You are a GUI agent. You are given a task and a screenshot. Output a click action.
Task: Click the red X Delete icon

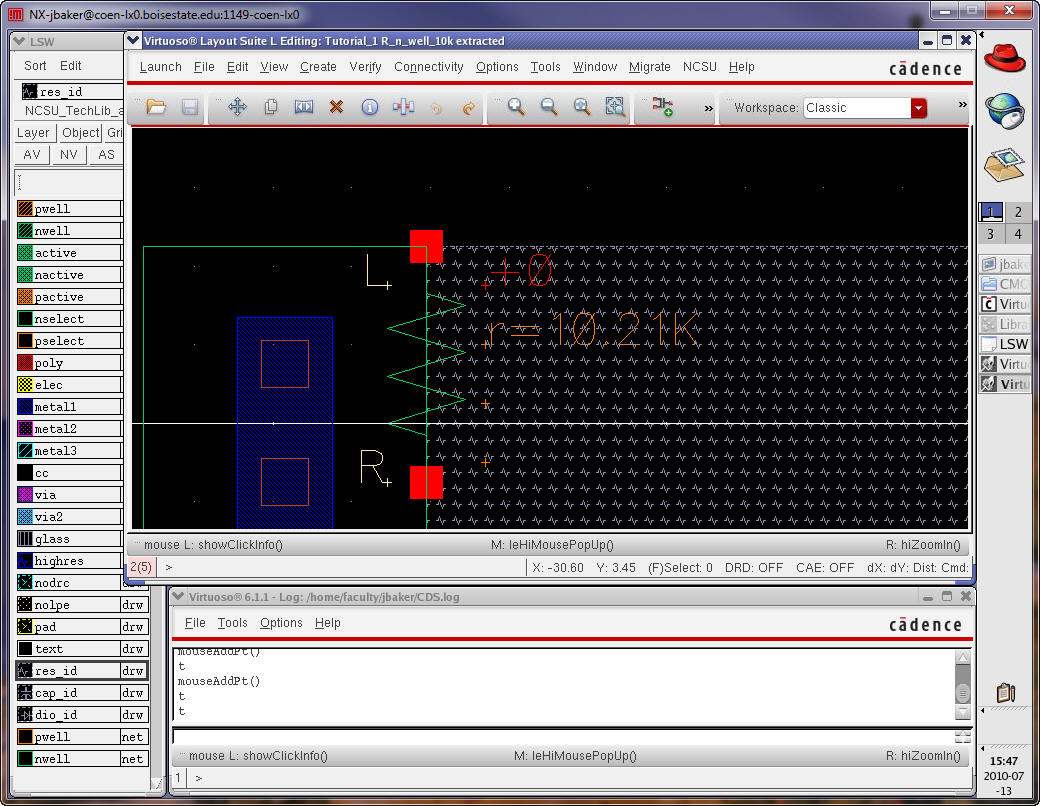point(337,107)
